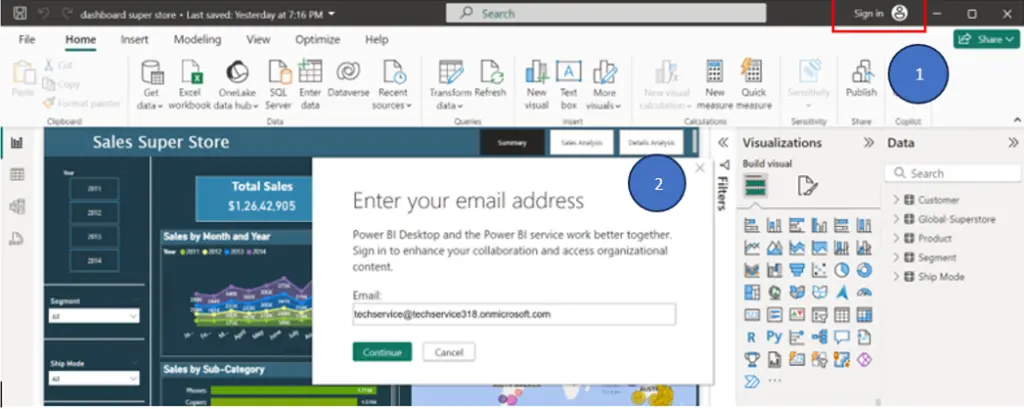The image size is (1024, 409).
Task: Toggle year 2014 in Year slicer
Action: tap(95, 261)
